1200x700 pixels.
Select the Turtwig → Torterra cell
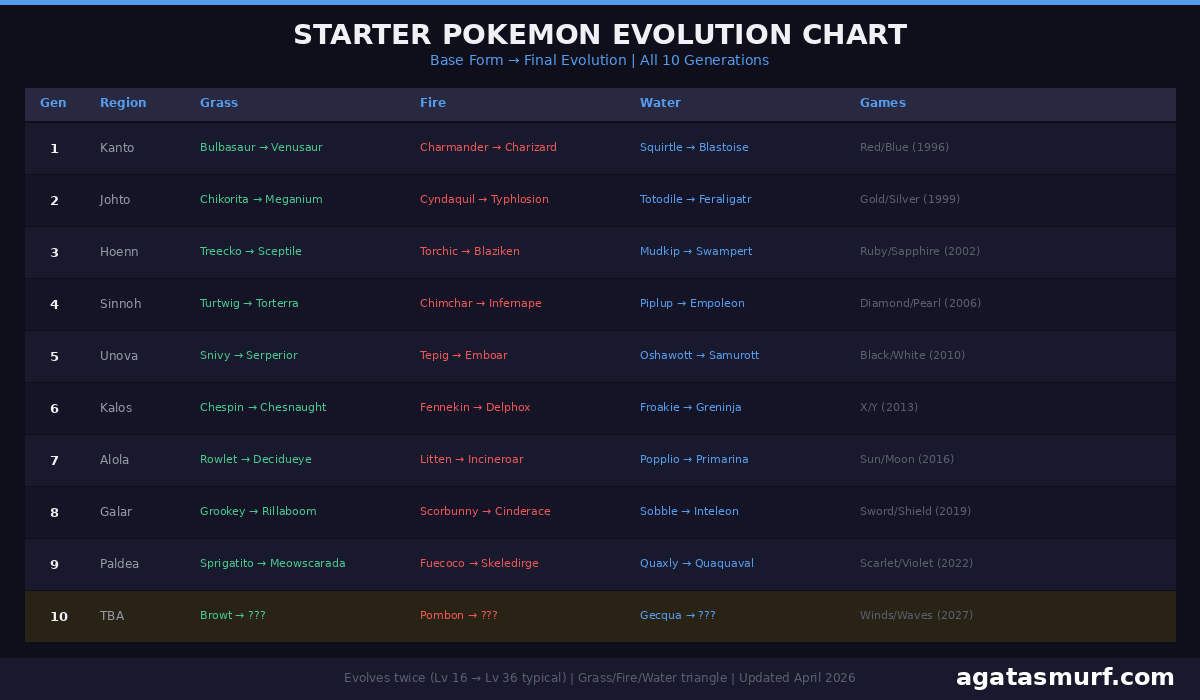249,304
